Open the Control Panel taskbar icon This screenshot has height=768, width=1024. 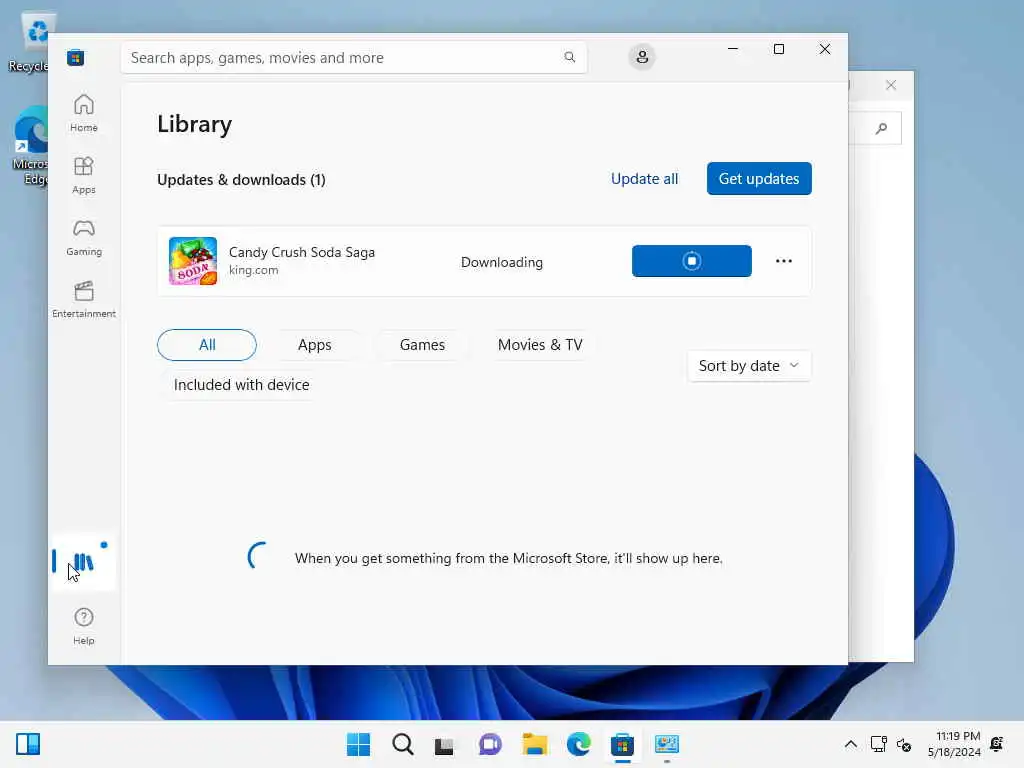[667, 744]
